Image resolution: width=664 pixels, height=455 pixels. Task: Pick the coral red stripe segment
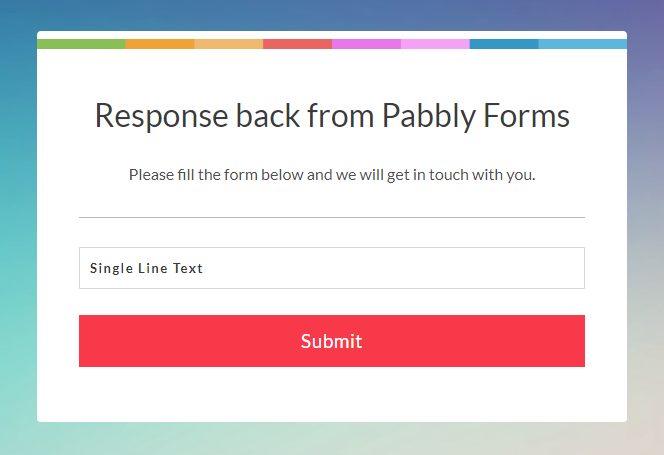tap(297, 44)
